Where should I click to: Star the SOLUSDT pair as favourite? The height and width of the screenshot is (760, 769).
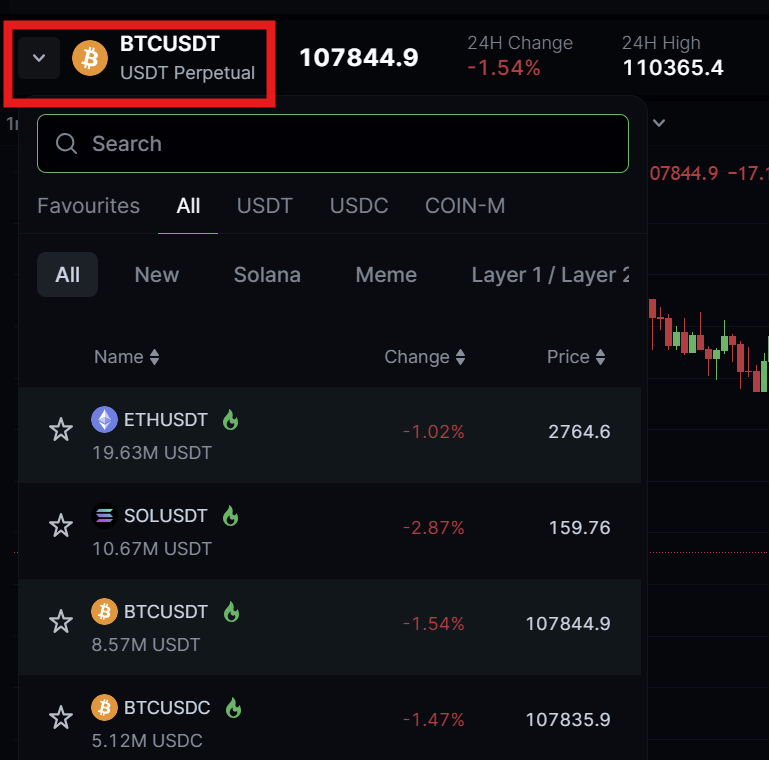(61, 526)
